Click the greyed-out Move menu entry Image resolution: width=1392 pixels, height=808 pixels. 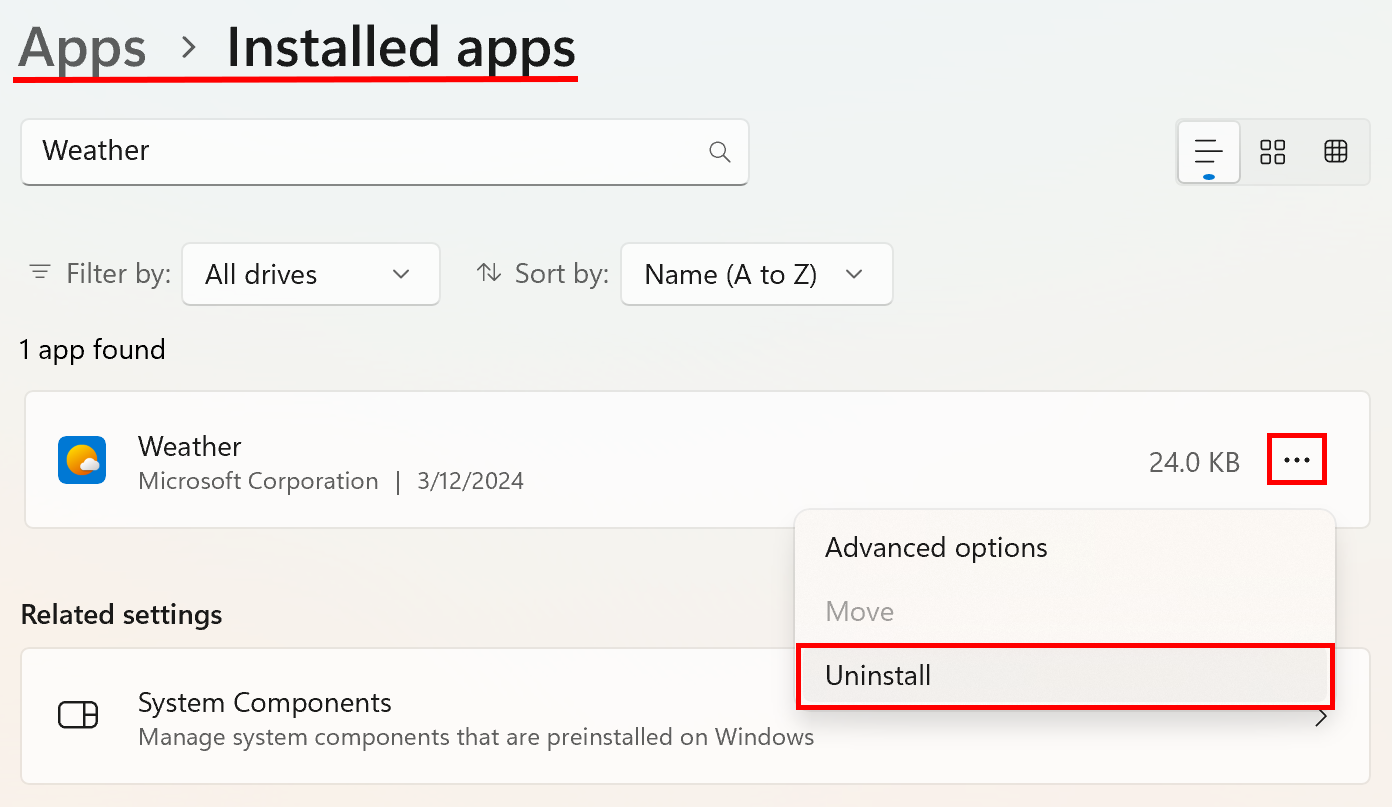[x=859, y=612]
